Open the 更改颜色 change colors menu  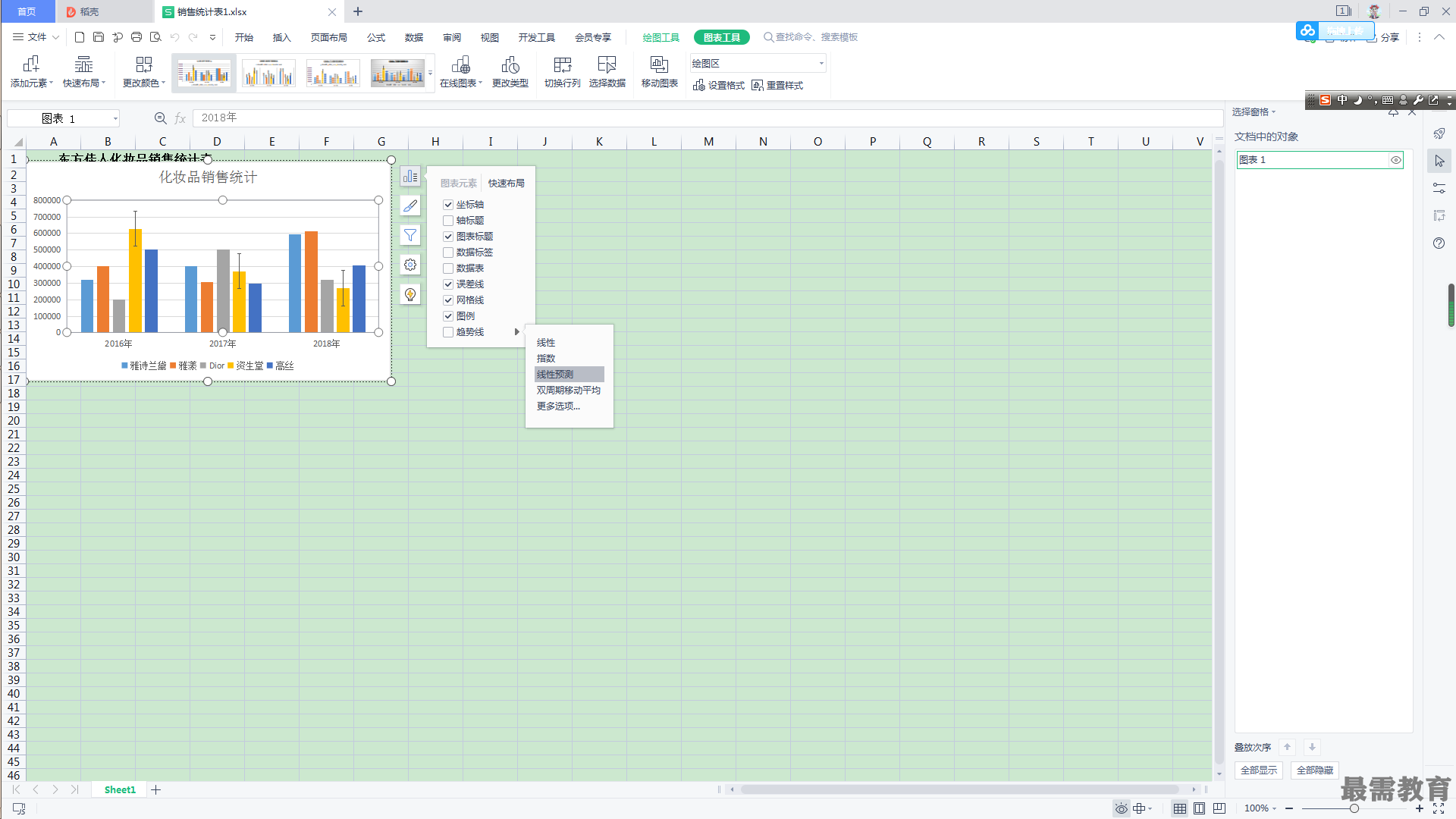(143, 72)
